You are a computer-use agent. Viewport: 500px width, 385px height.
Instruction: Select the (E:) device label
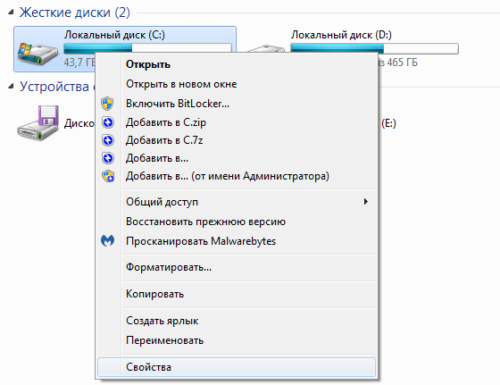[x=389, y=124]
